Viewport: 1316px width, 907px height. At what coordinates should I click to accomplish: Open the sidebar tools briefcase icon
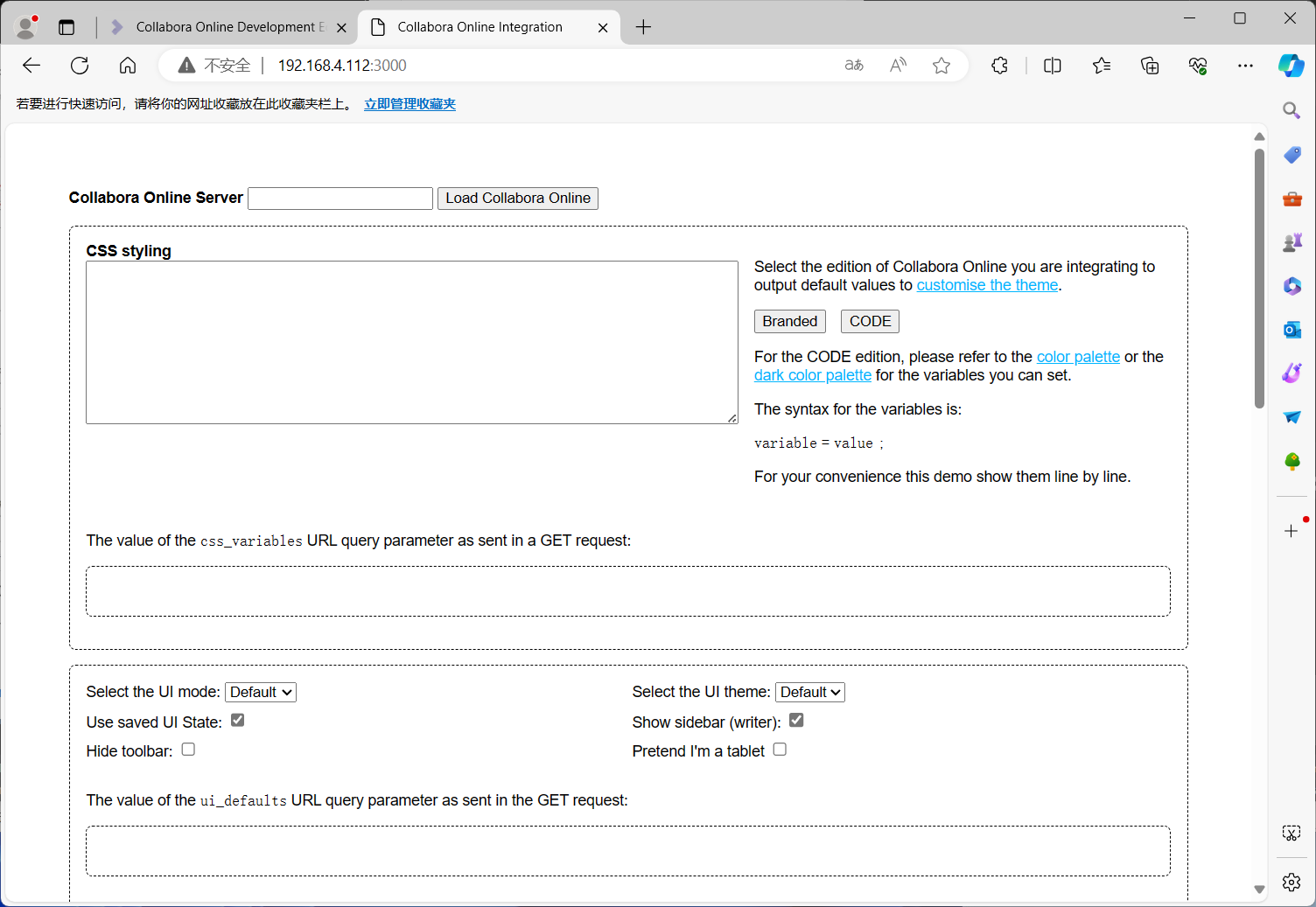tap(1291, 199)
